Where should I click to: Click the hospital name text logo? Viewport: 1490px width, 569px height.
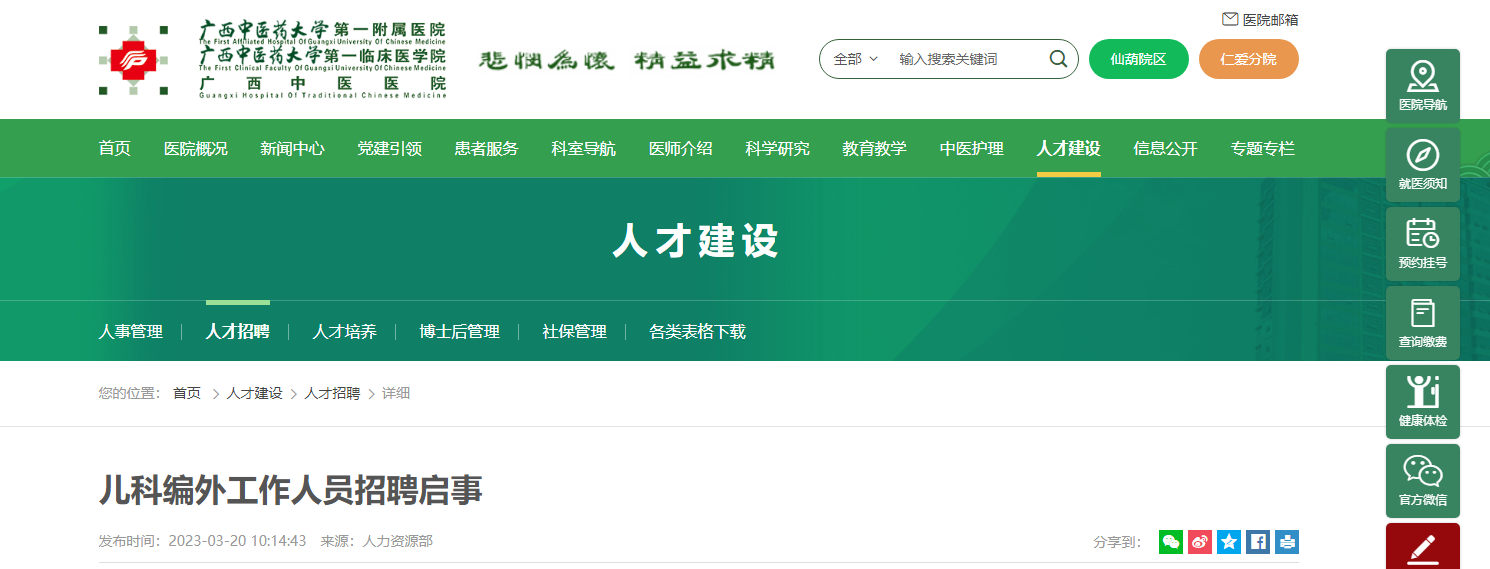(x=322, y=60)
